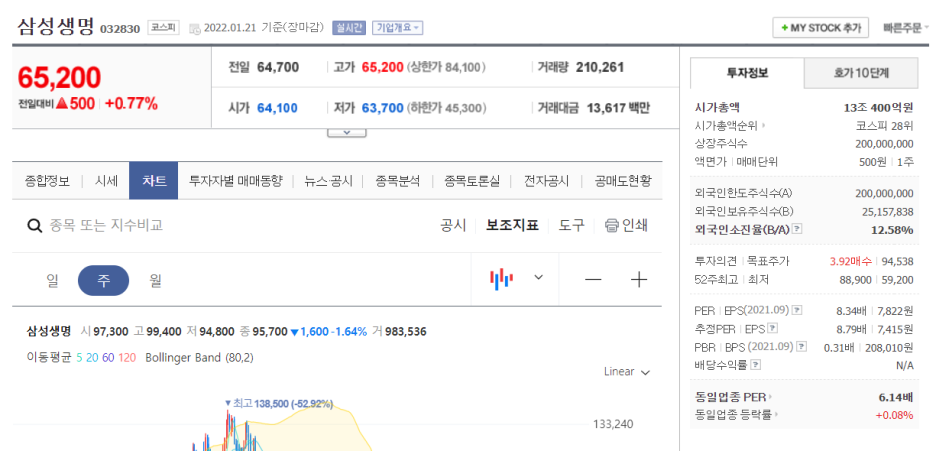
Task: Click help icon next to 배당수익률
Action: coord(756,364)
